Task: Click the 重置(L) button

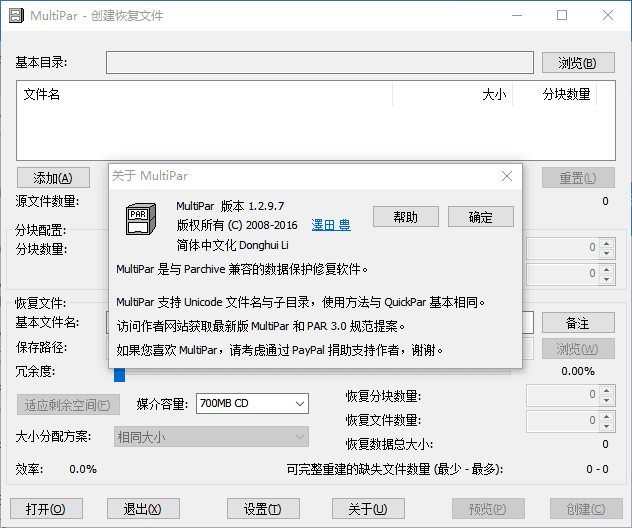Action: coord(578,178)
